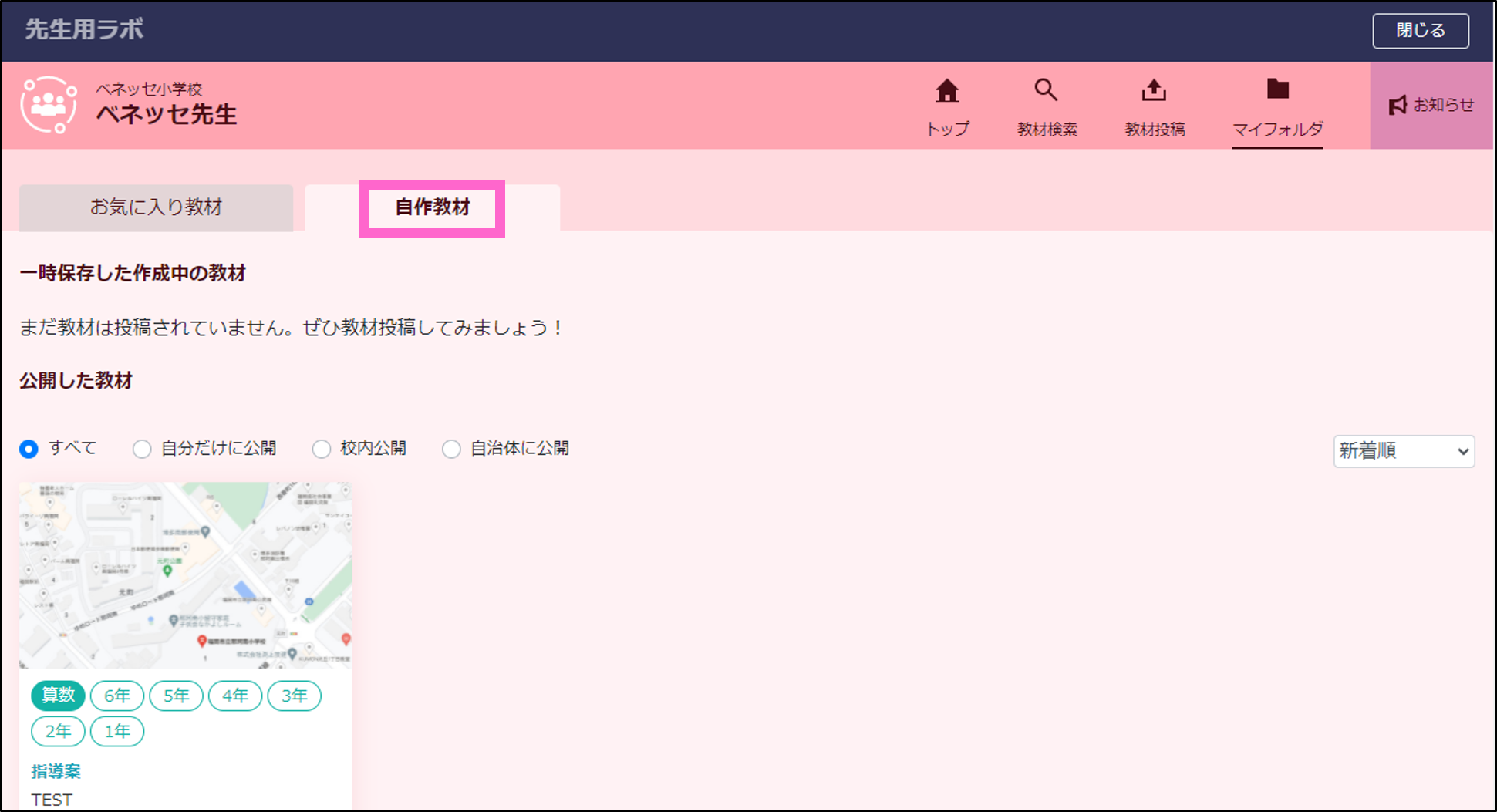Enable the 自治体に公開 filter
The height and width of the screenshot is (812, 1497).
pyautogui.click(x=451, y=448)
